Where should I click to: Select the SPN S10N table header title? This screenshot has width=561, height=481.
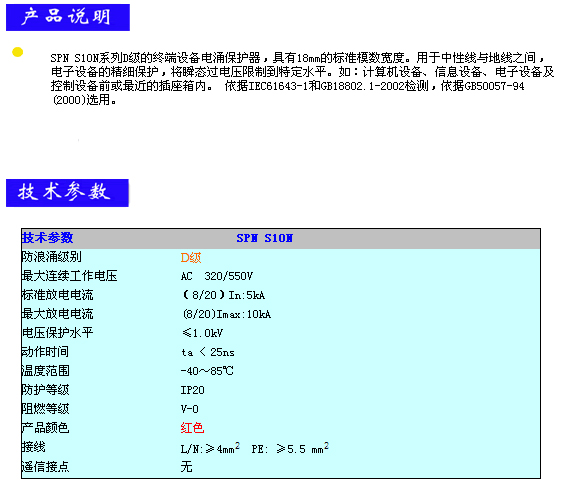point(264,238)
